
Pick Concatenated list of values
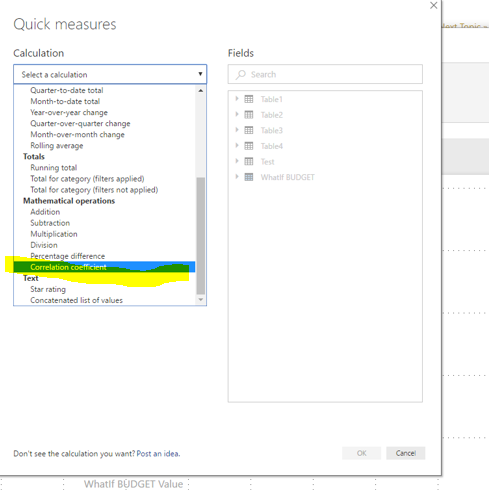[x=76, y=300]
